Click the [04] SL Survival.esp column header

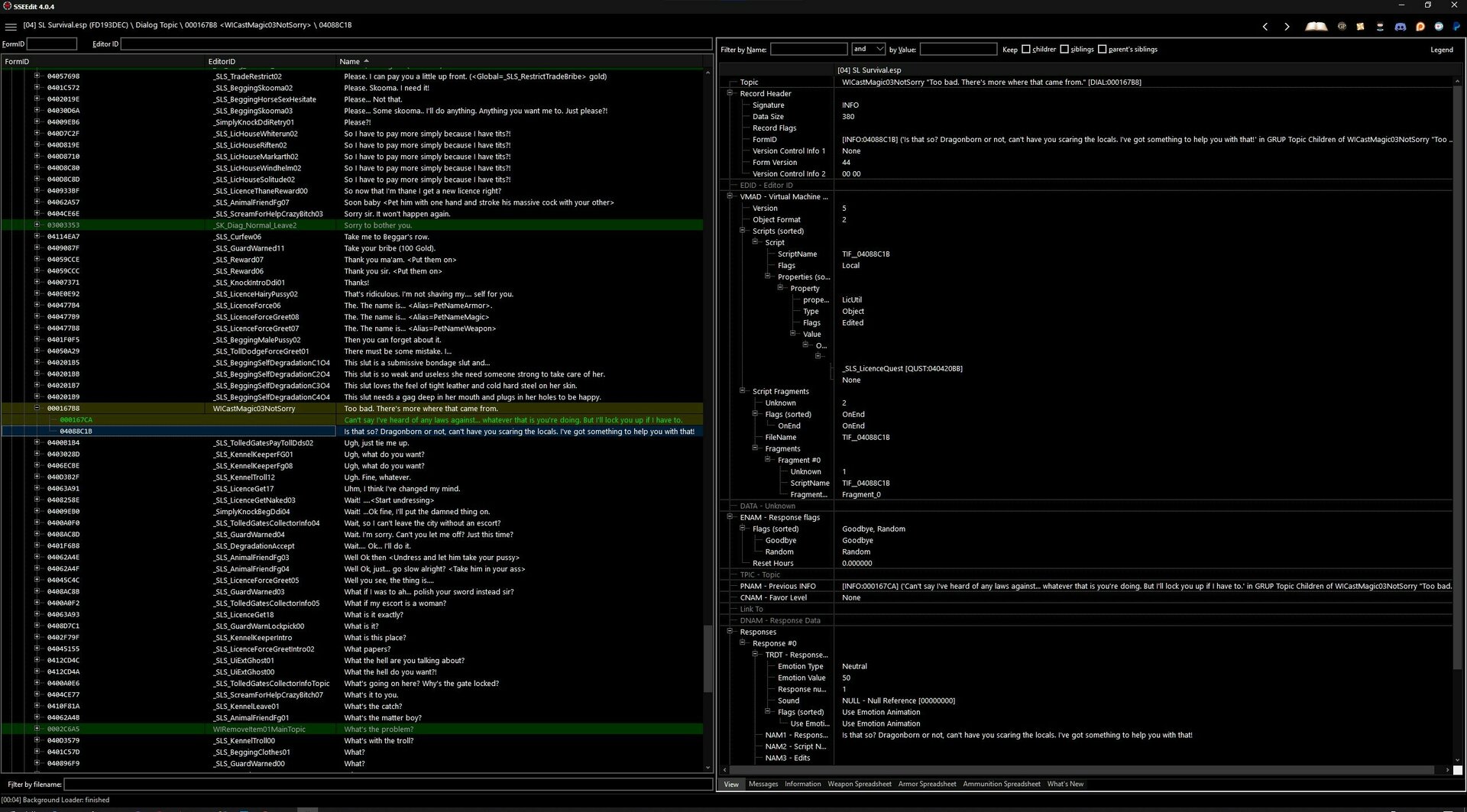1143,70
